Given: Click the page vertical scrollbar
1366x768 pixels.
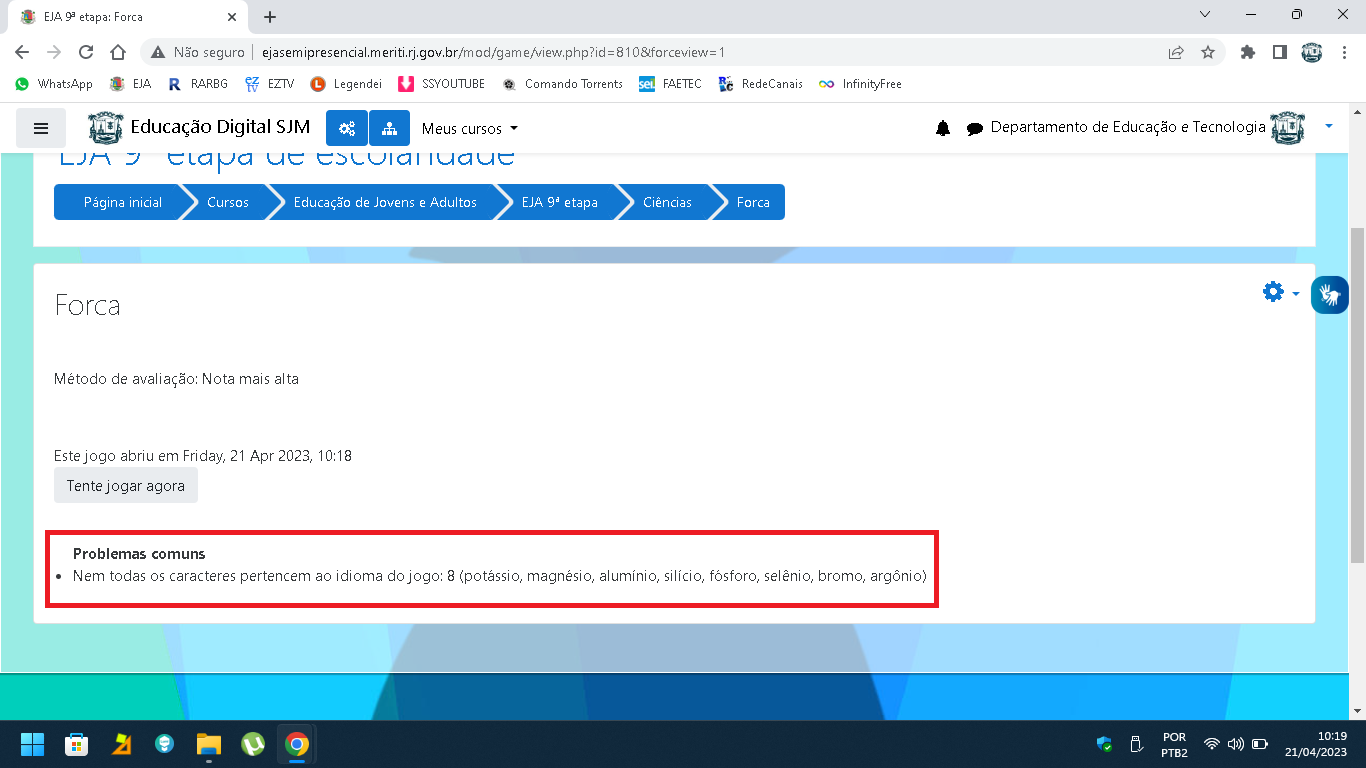Looking at the screenshot, I should click(x=1357, y=395).
